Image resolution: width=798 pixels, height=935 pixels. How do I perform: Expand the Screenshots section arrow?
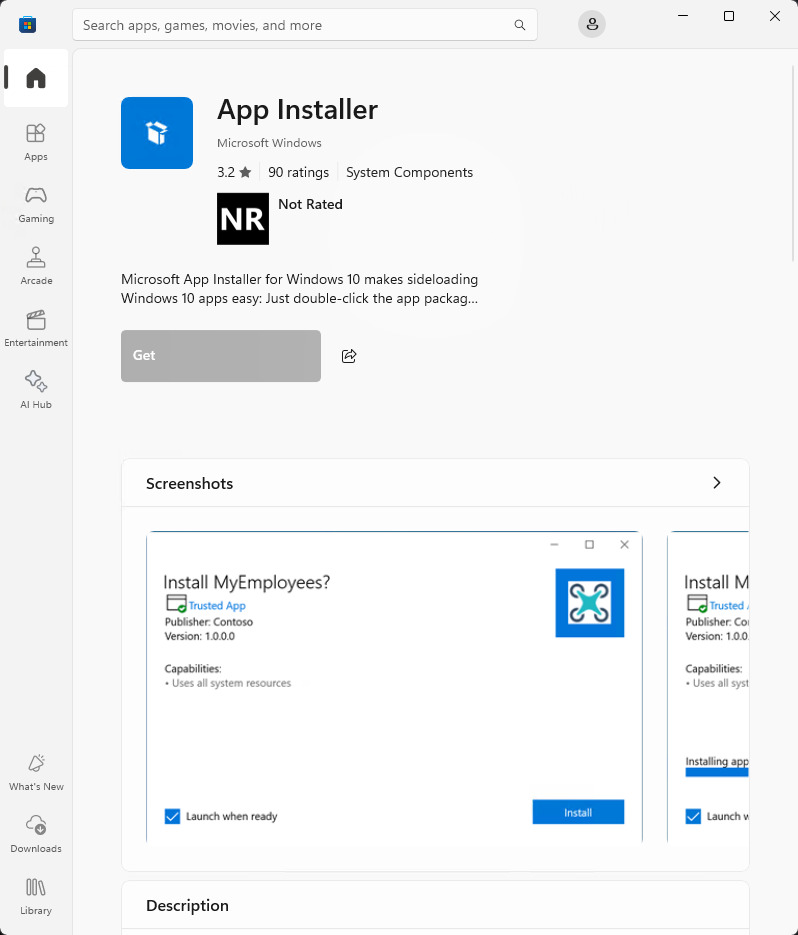pyautogui.click(x=717, y=483)
